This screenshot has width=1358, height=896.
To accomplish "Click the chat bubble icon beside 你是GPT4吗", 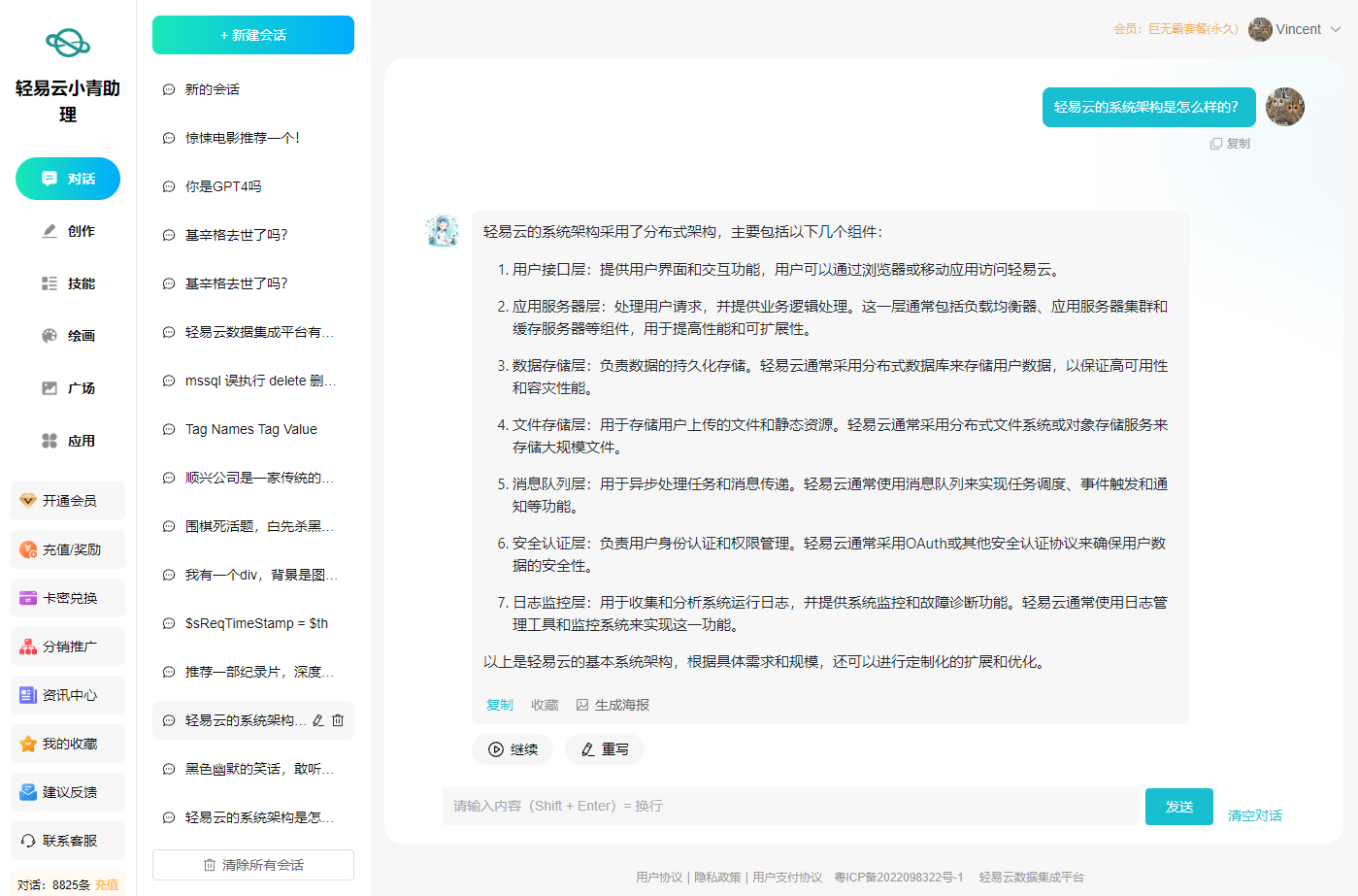I will tap(169, 186).
